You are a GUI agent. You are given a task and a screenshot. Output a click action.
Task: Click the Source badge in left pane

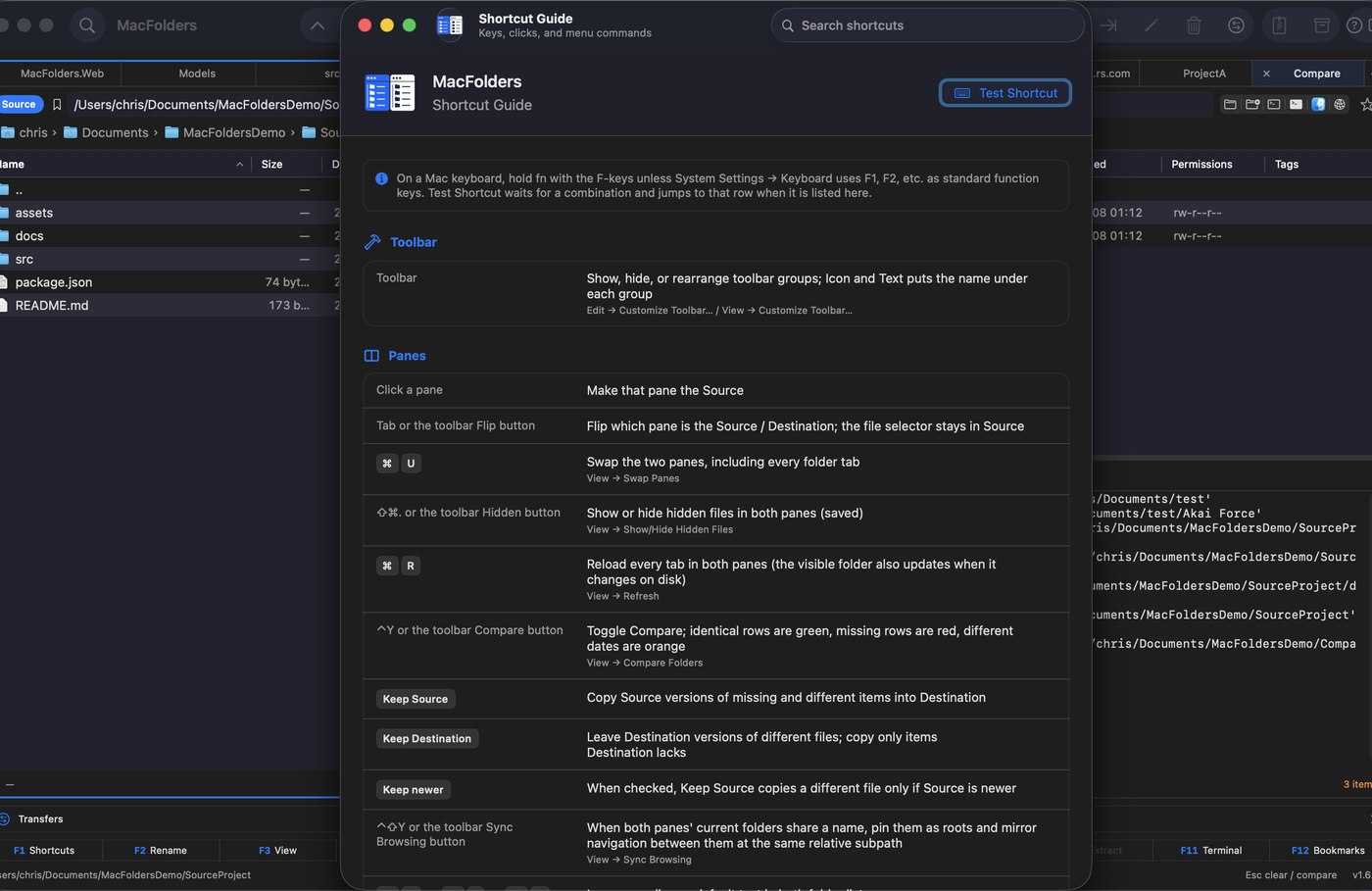pyautogui.click(x=20, y=104)
